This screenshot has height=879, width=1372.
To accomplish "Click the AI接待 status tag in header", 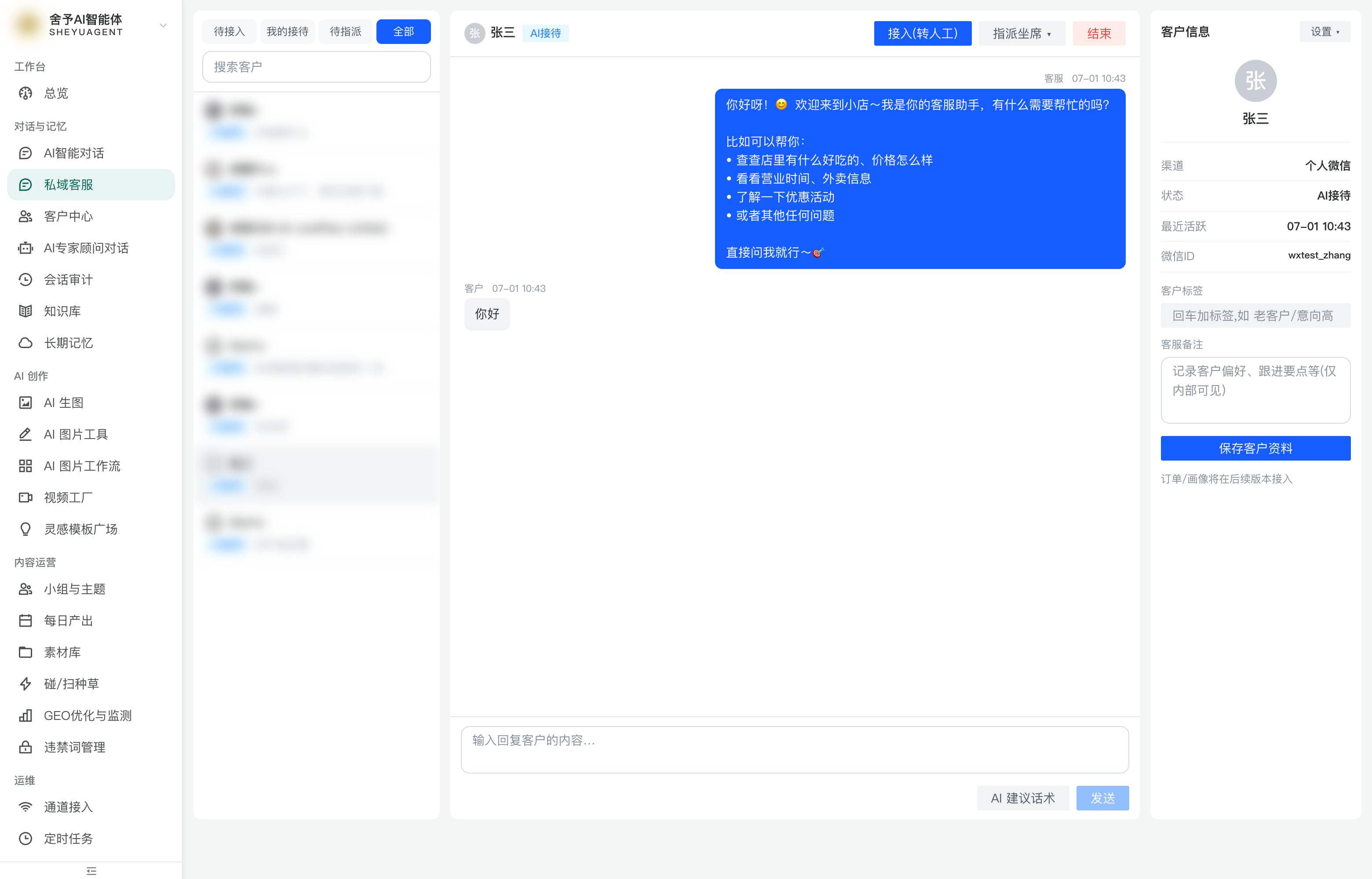I will coord(545,33).
